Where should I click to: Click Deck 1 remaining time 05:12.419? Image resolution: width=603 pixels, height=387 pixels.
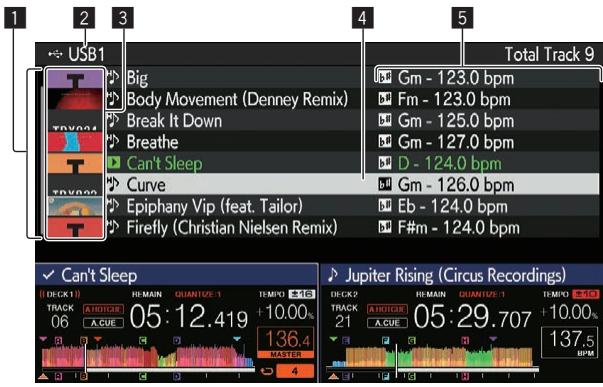[x=189, y=317]
